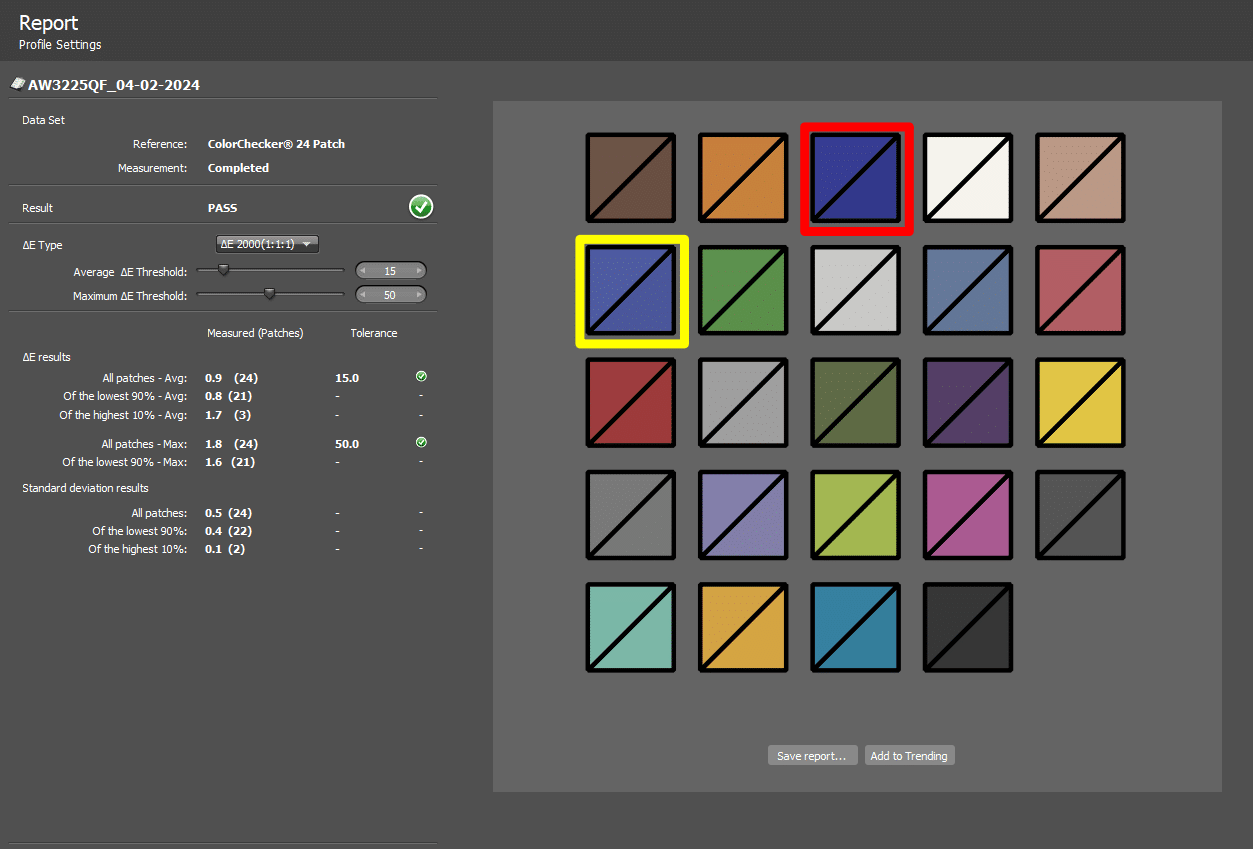Click the profile icon beside AW3225QF_04-02-2024
Screen dimensions: 1253x849
(x=17, y=84)
